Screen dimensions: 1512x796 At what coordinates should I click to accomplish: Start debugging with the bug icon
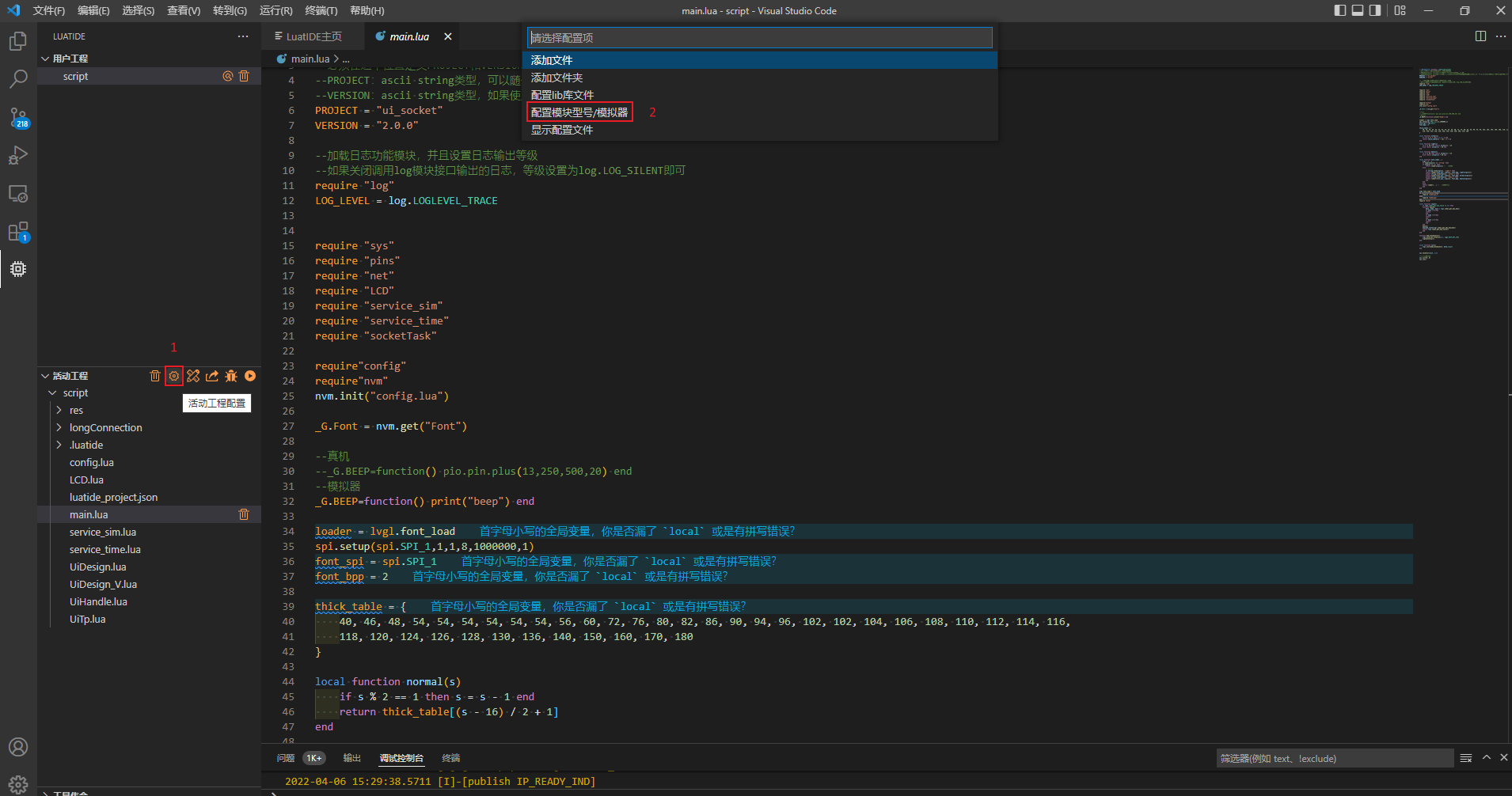pos(231,376)
